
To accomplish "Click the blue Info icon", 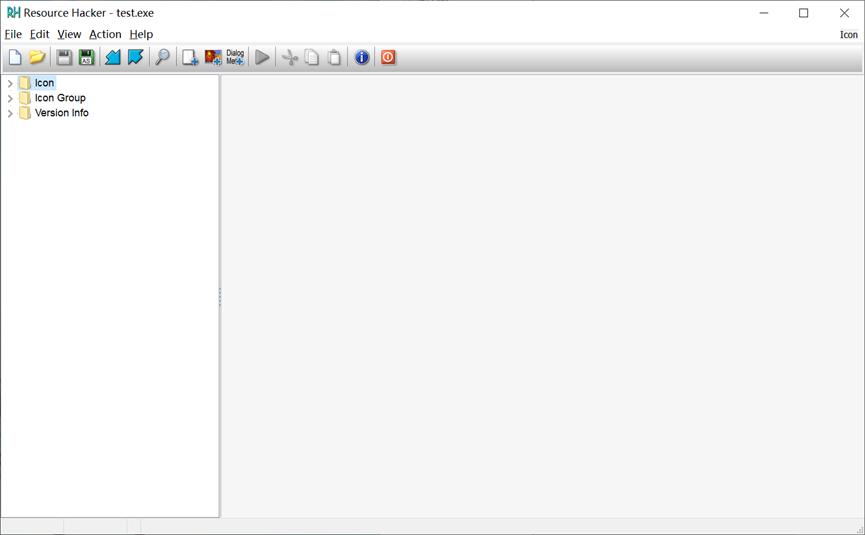I will pos(362,57).
